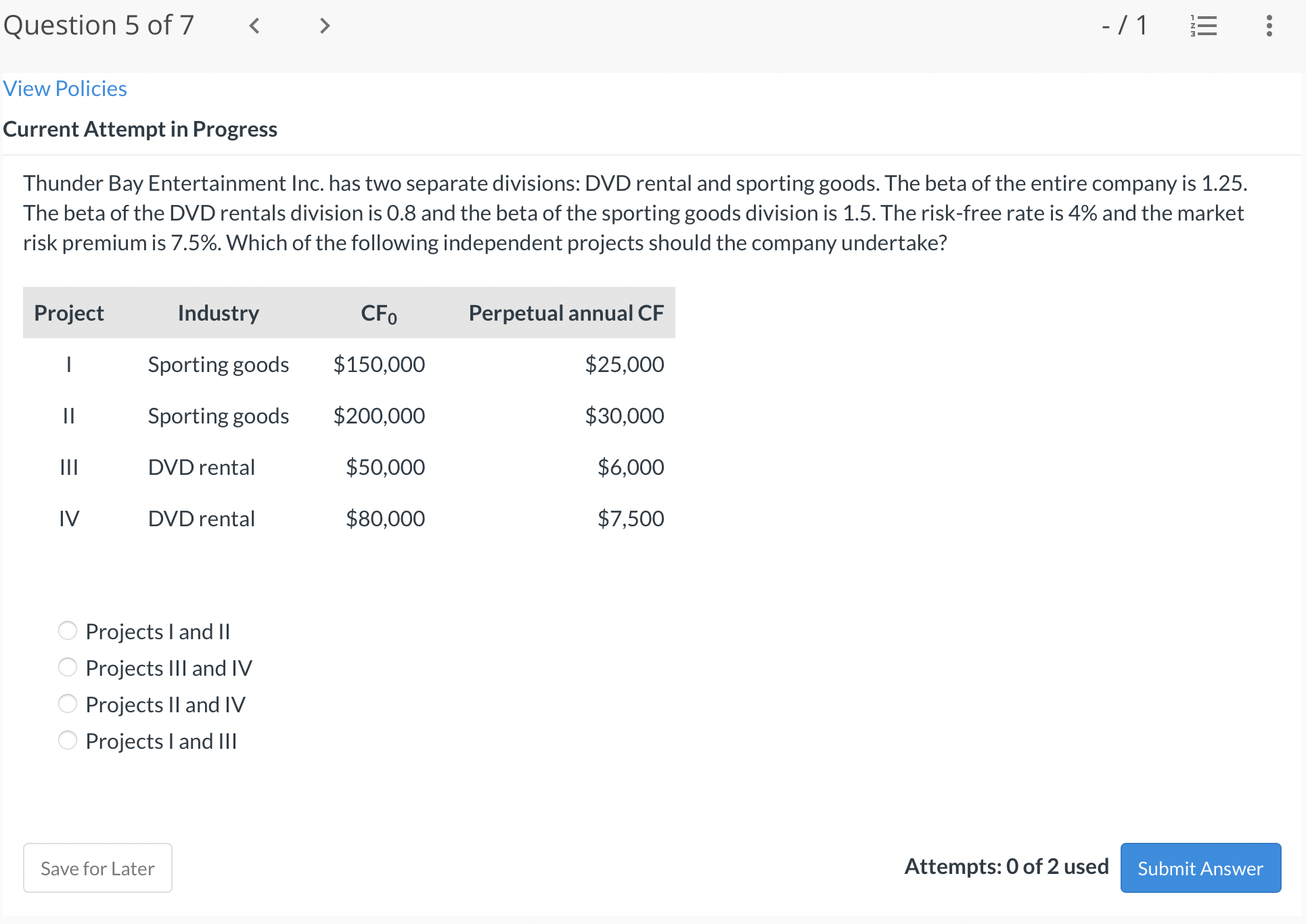Click the left chevron beside Question 5
The image size is (1306, 924).
[x=254, y=26]
